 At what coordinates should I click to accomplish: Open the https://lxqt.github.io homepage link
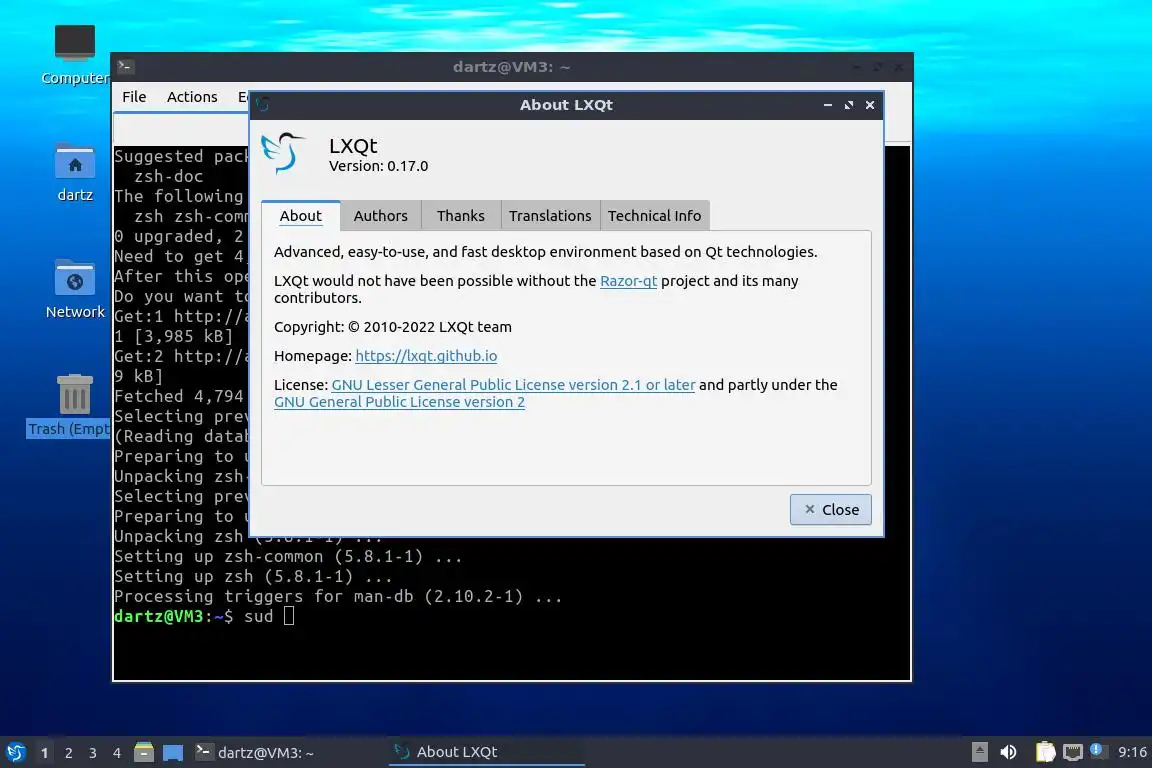[426, 356]
